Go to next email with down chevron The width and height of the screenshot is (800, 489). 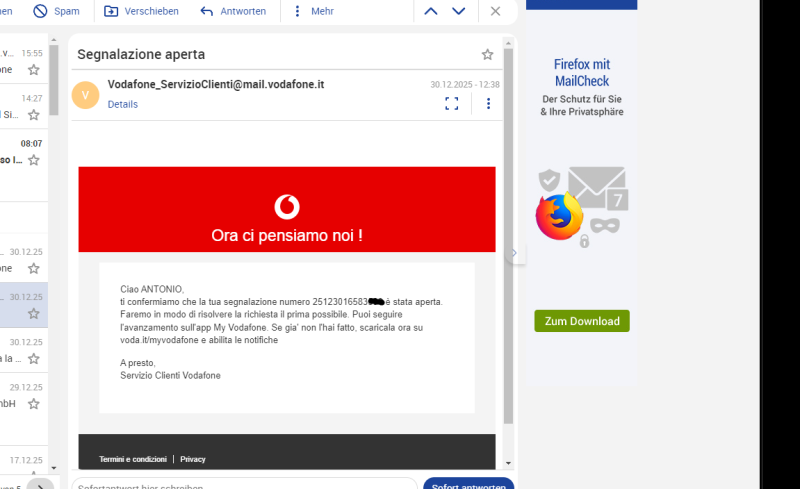pos(459,11)
